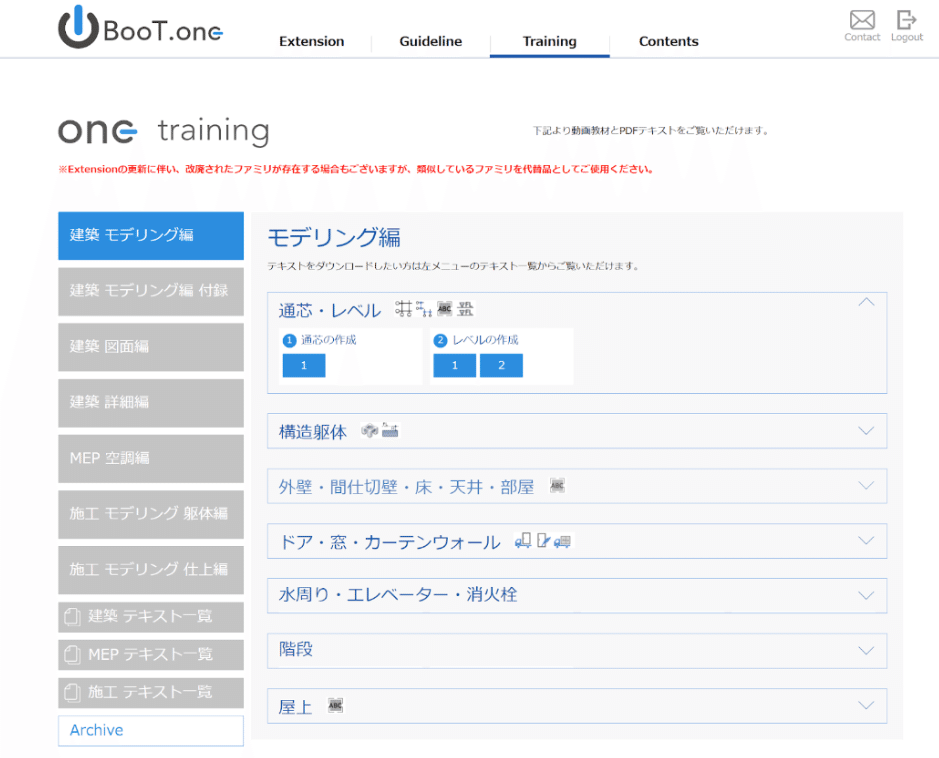Click the Logout icon

tap(906, 19)
